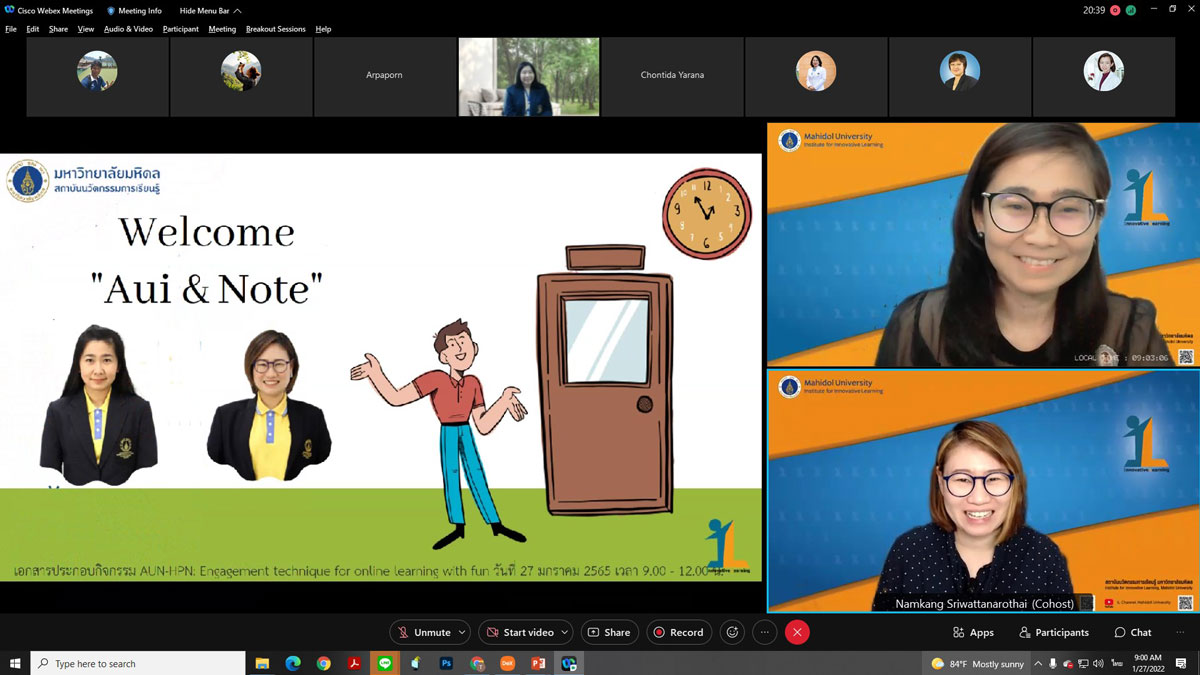
Task: Open the Apps panel
Action: (973, 632)
